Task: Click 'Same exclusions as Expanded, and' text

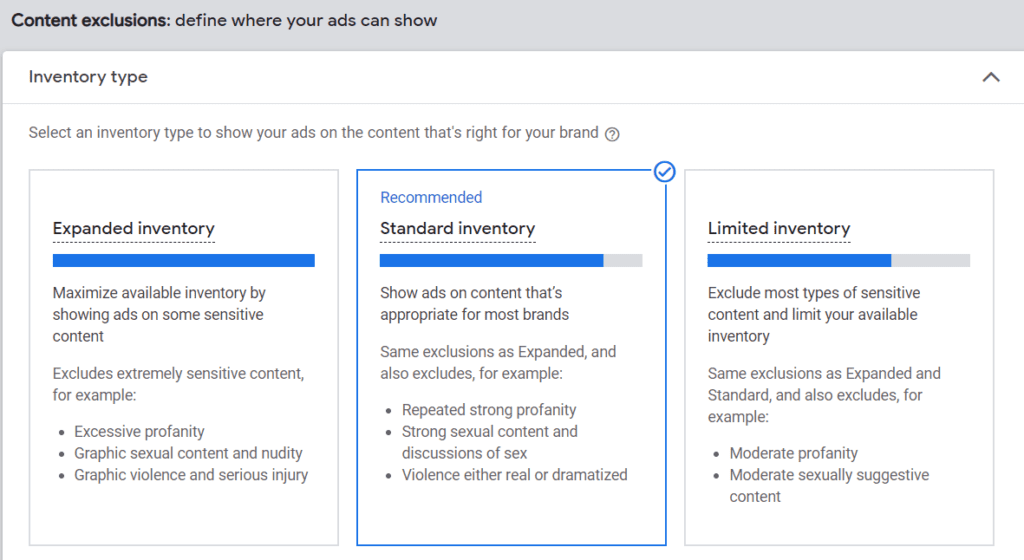Action: (498, 362)
